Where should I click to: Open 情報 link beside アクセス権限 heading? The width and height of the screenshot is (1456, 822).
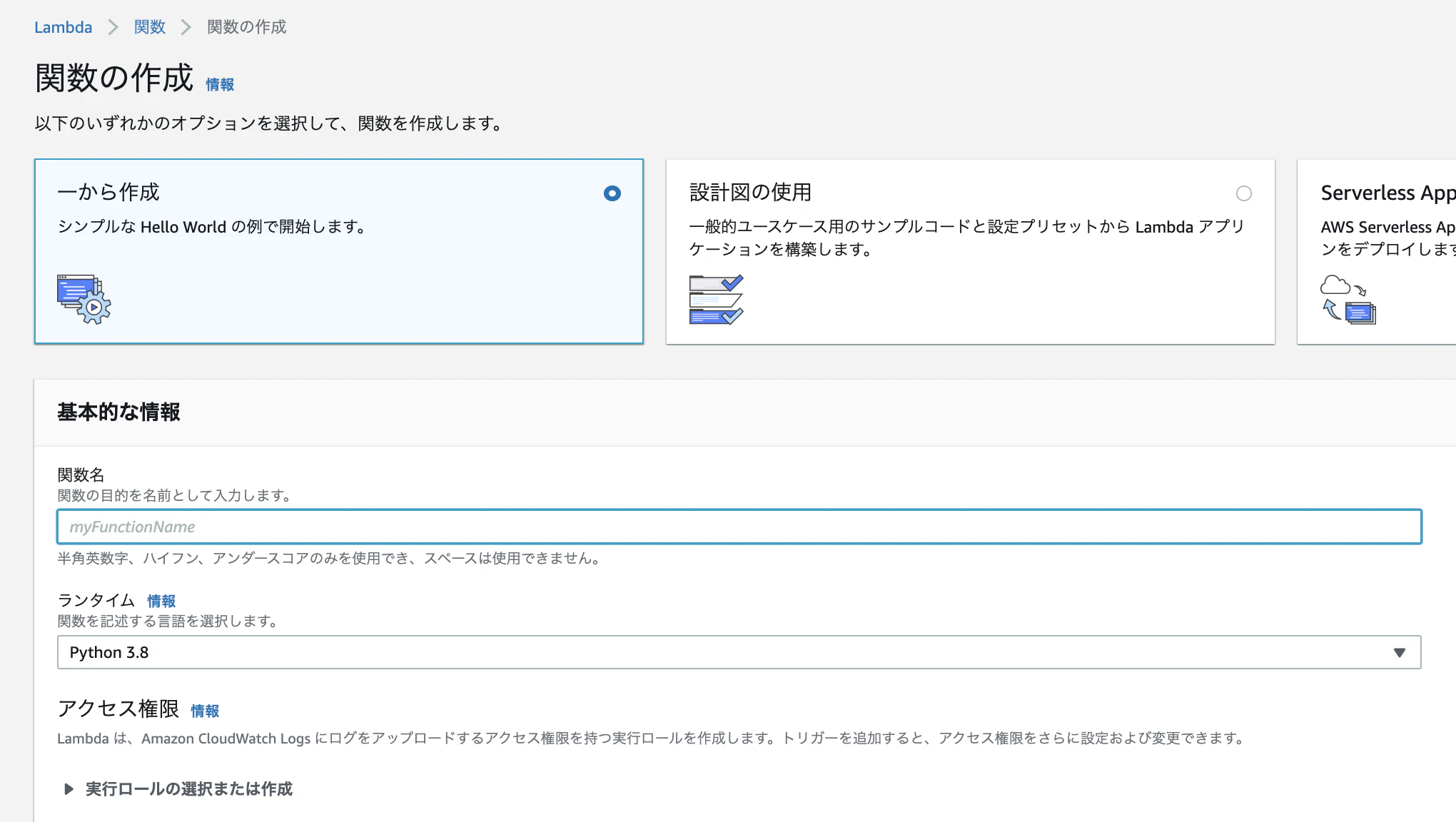point(205,711)
